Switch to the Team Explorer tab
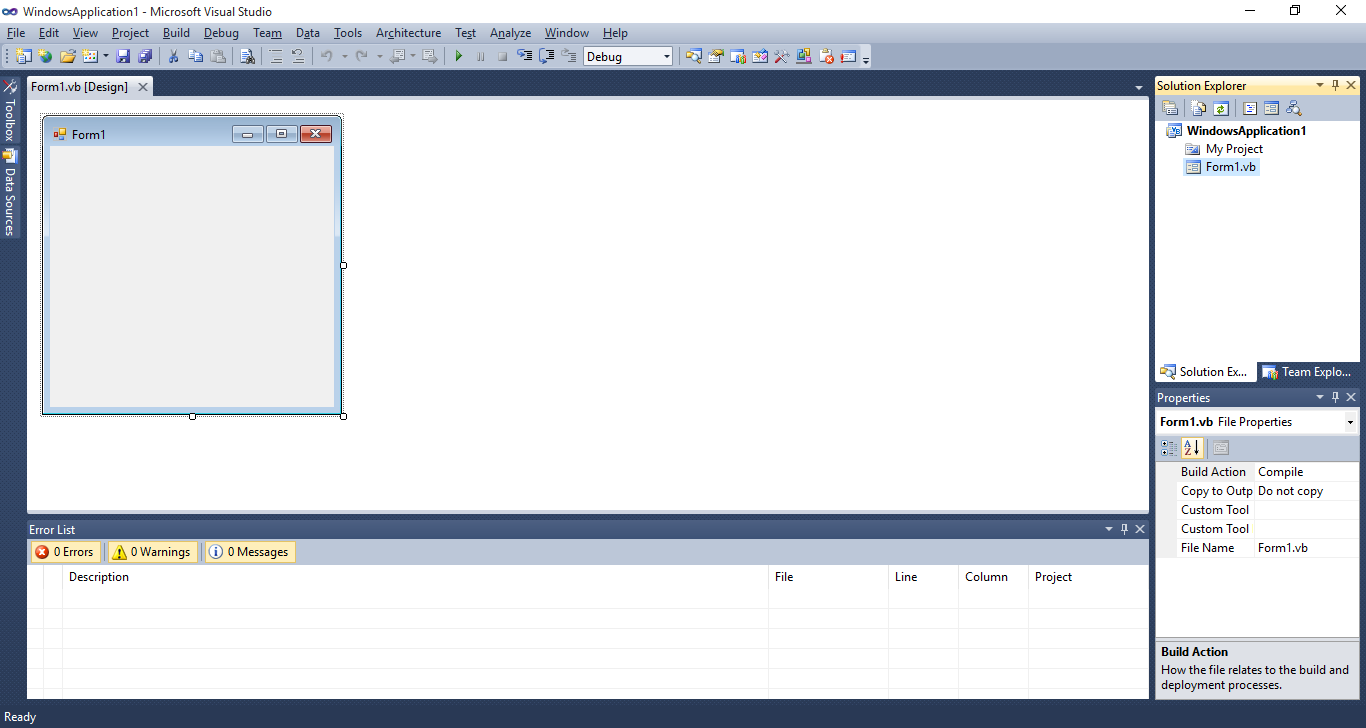Screen dimensions: 1366x728 click(1308, 371)
